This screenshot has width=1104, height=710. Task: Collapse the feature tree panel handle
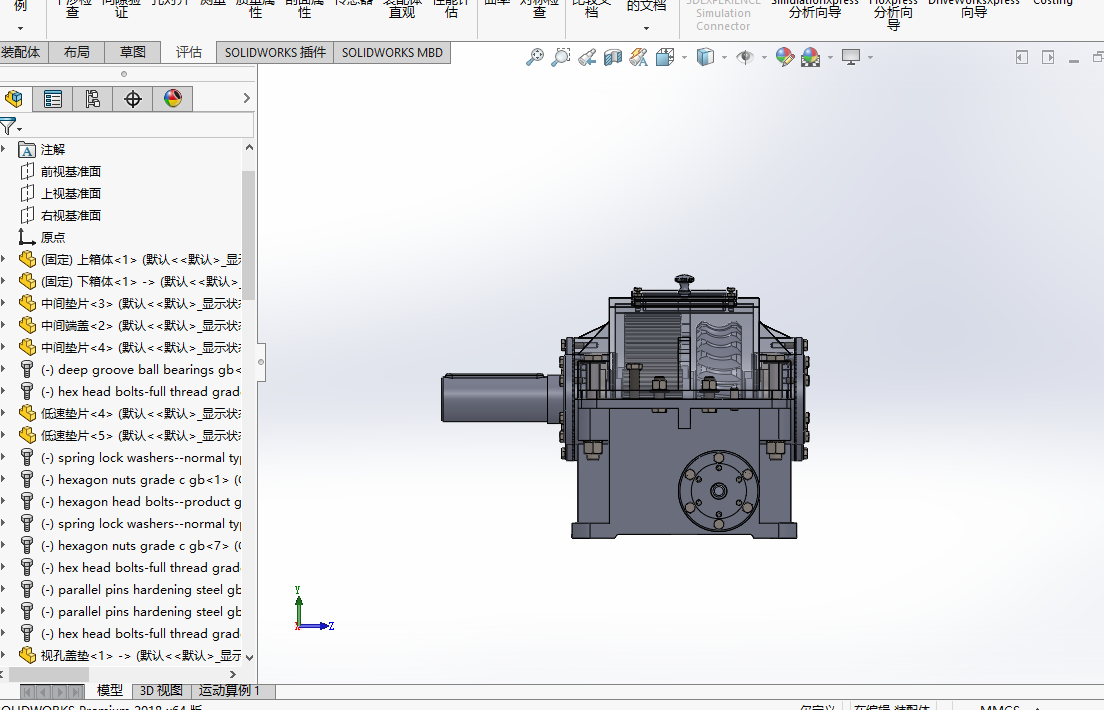click(261, 362)
